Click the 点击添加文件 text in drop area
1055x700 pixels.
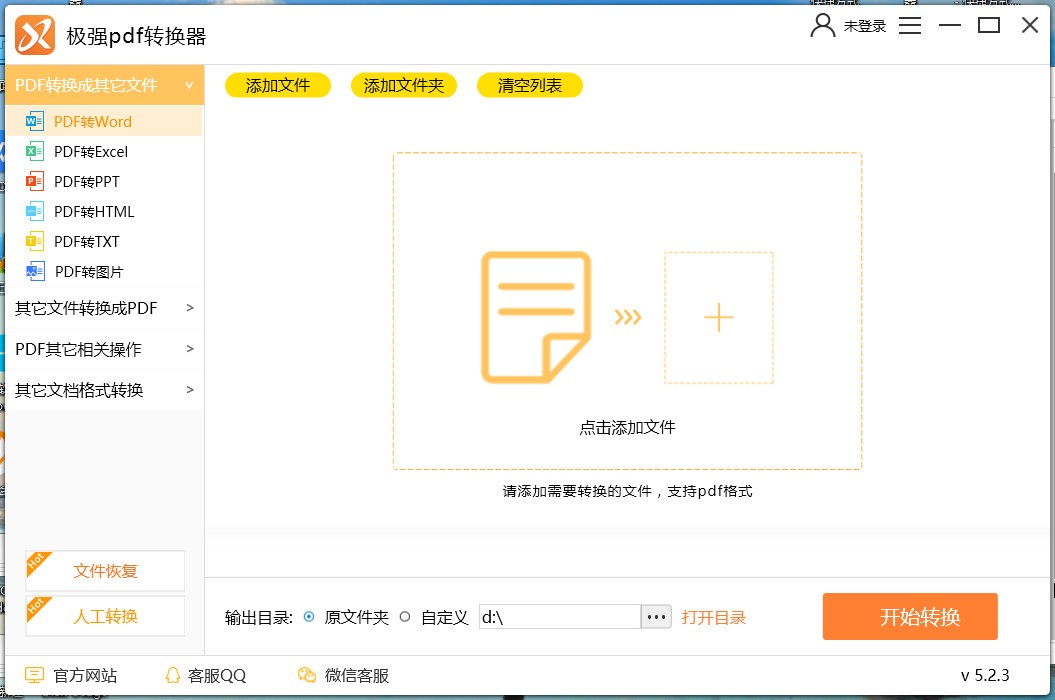627,427
